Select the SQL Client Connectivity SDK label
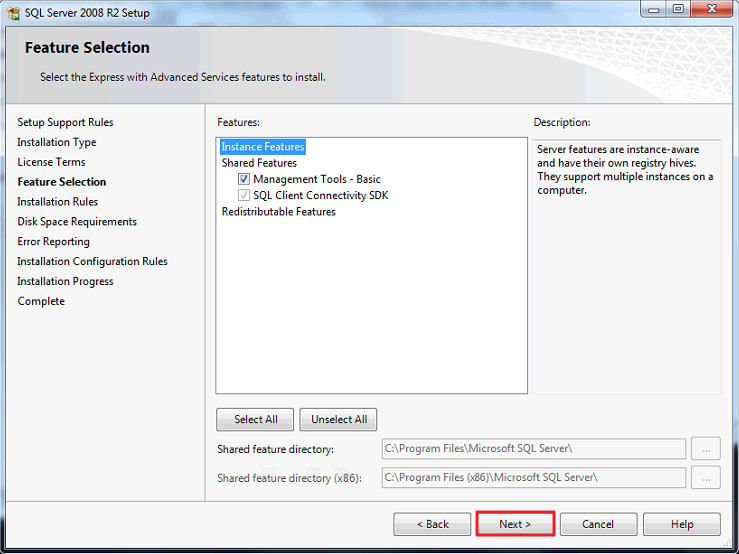The image size is (739, 554). pyautogui.click(x=320, y=195)
